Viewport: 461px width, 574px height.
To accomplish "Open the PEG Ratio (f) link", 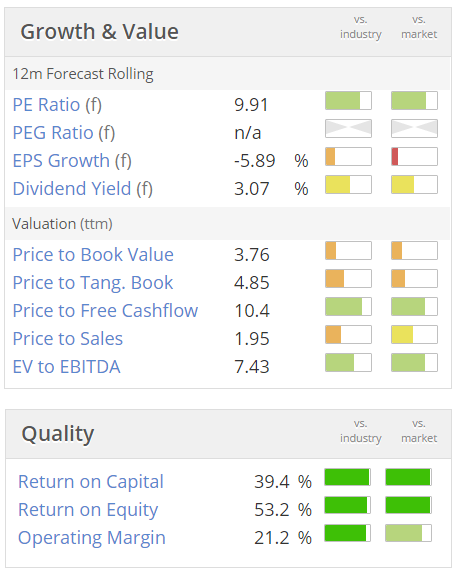I will [64, 133].
